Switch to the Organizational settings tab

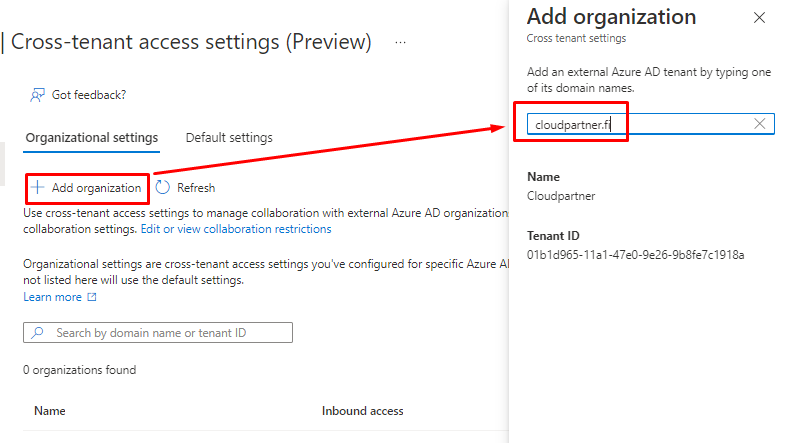click(92, 137)
